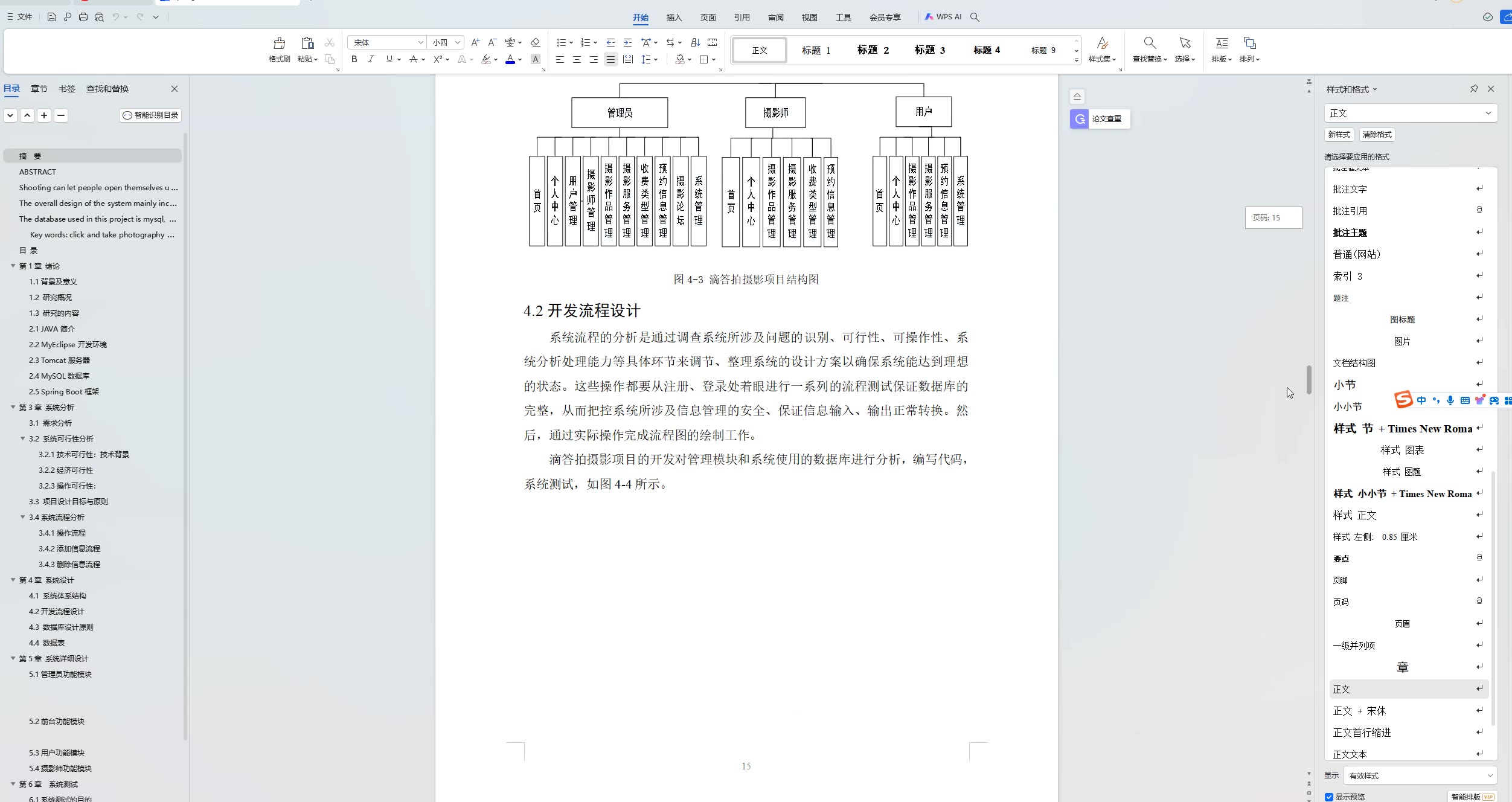The width and height of the screenshot is (1512, 802).
Task: Toggle Italic formatting
Action: click(371, 59)
